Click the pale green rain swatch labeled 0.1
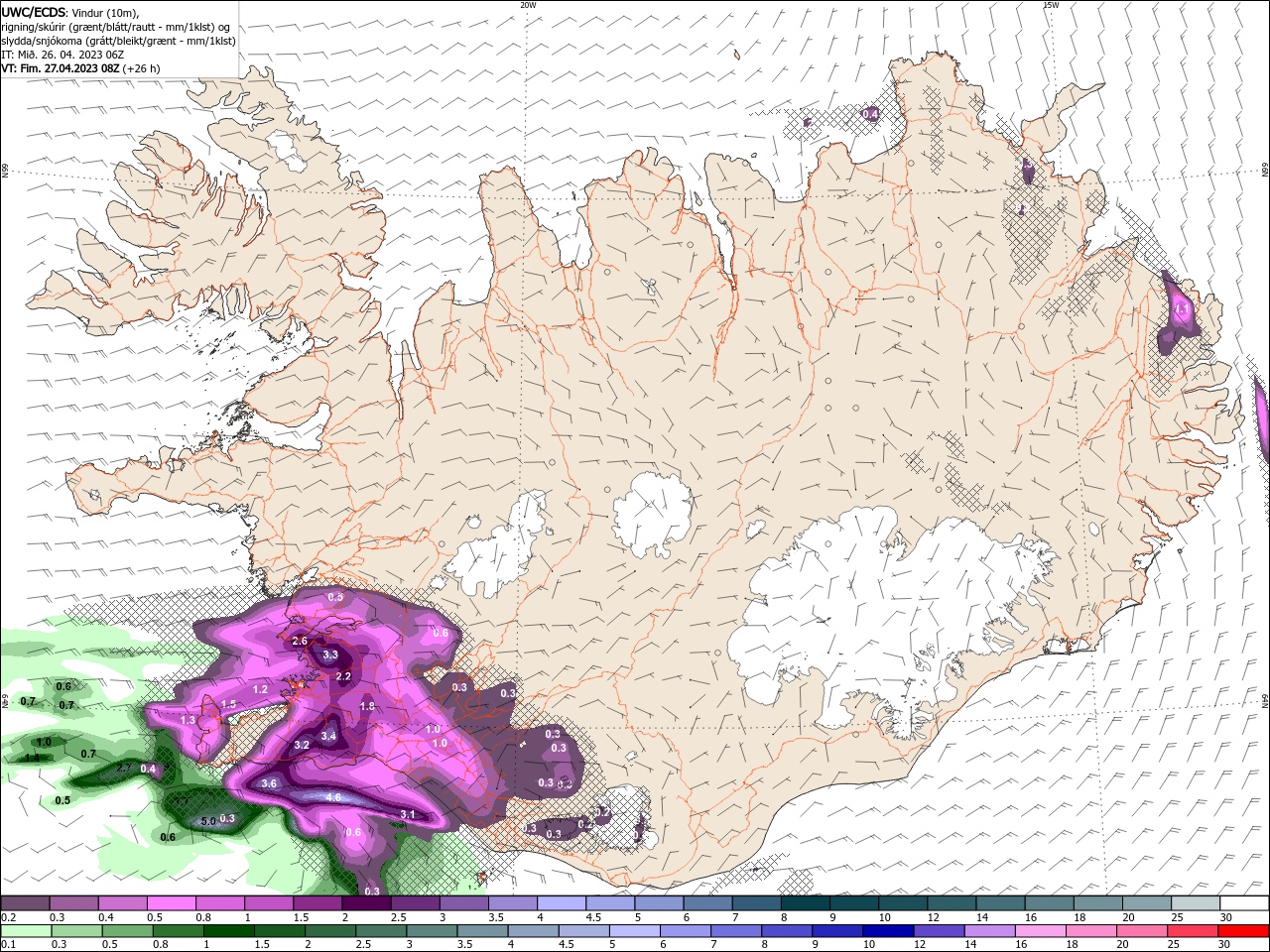Viewport: 1270px width, 952px height. [x=25, y=931]
